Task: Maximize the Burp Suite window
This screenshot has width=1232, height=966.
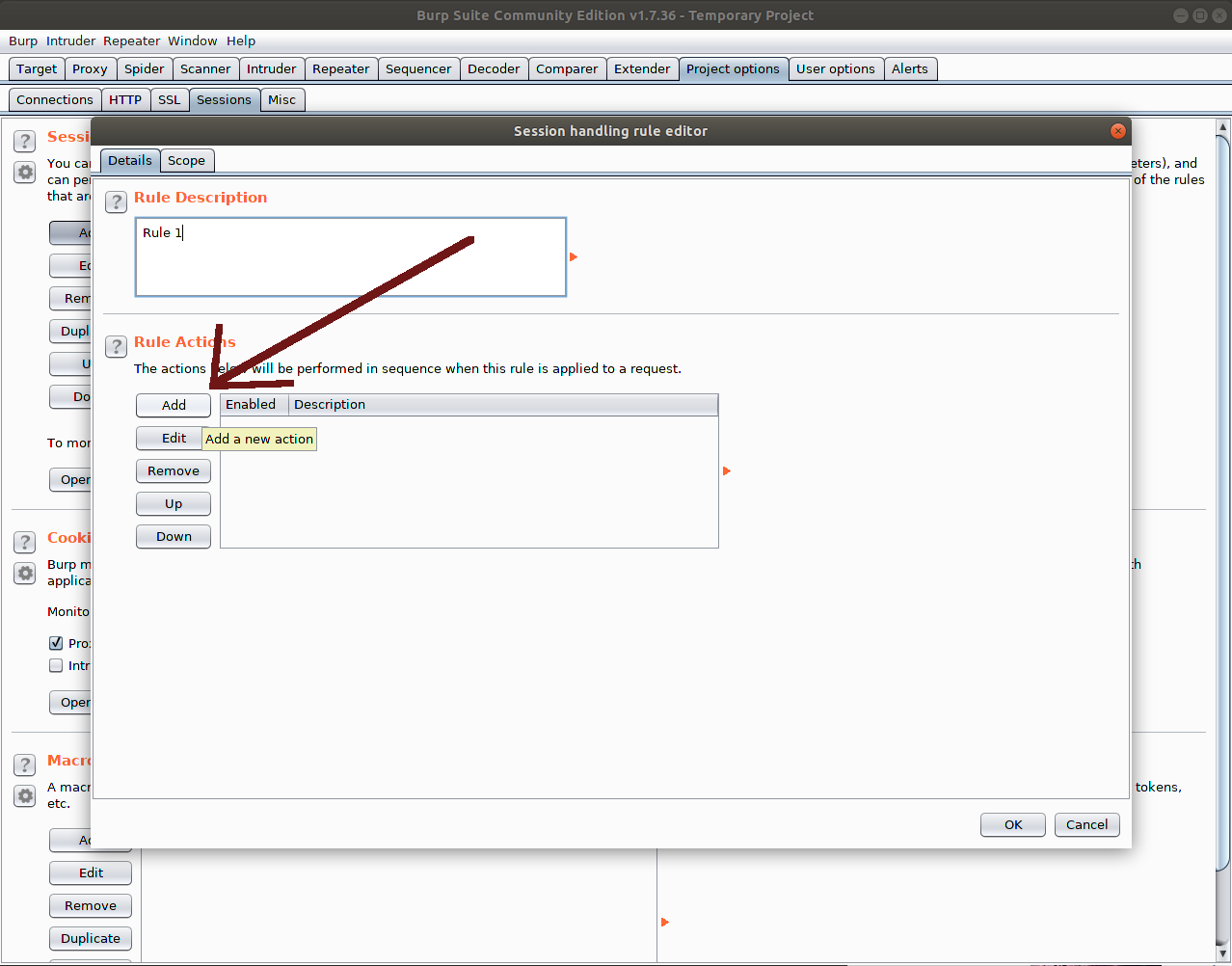Action: point(1199,15)
